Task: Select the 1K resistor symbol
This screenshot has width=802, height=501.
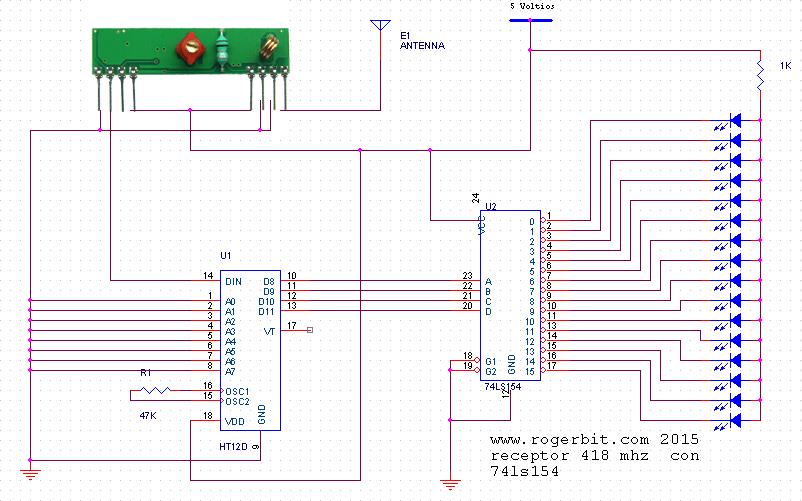Action: (760, 76)
